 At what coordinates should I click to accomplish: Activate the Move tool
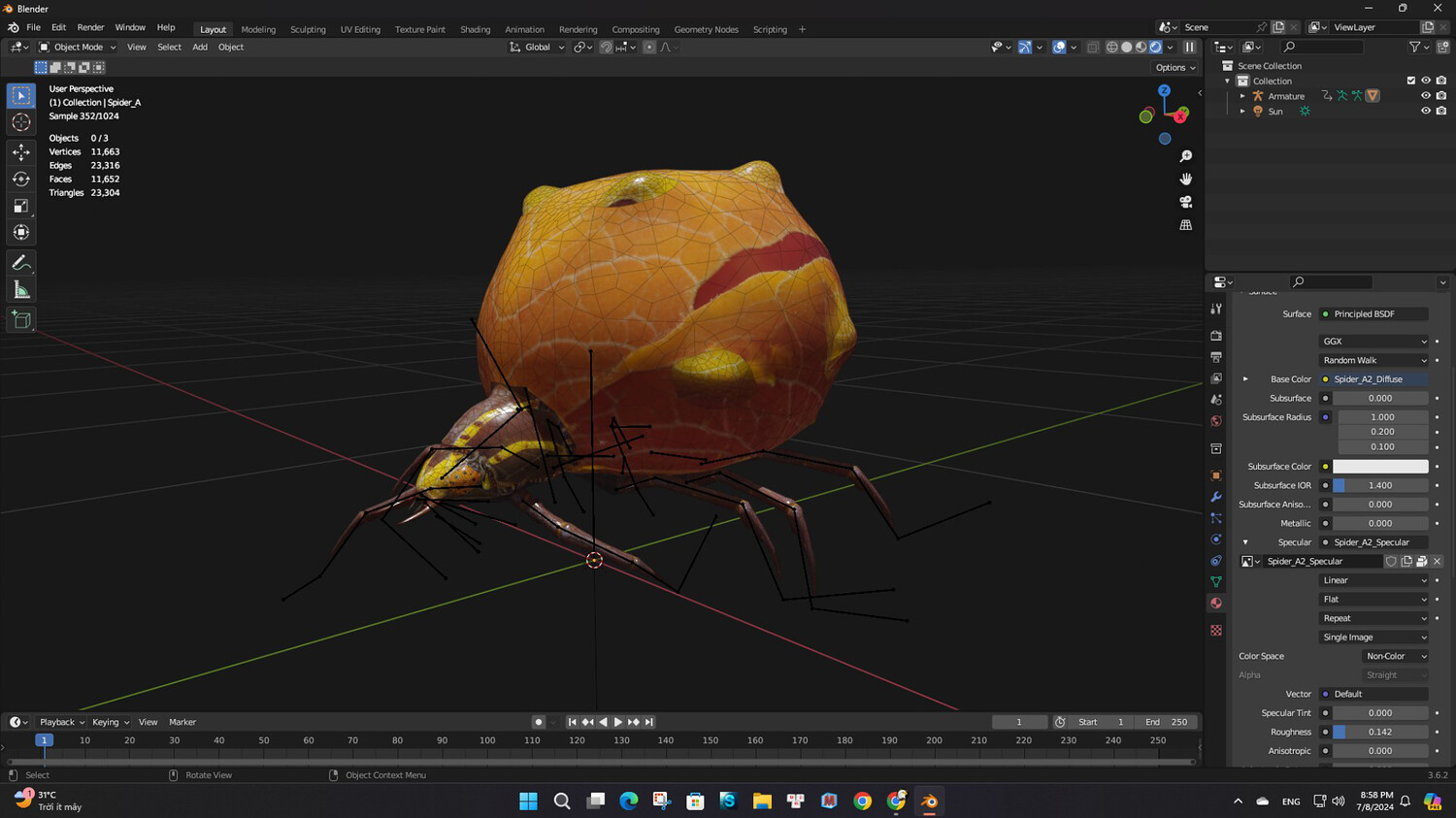point(21,151)
